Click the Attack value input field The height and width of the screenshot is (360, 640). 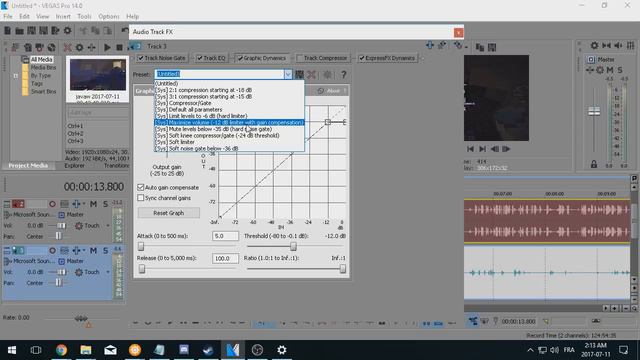(x=225, y=236)
